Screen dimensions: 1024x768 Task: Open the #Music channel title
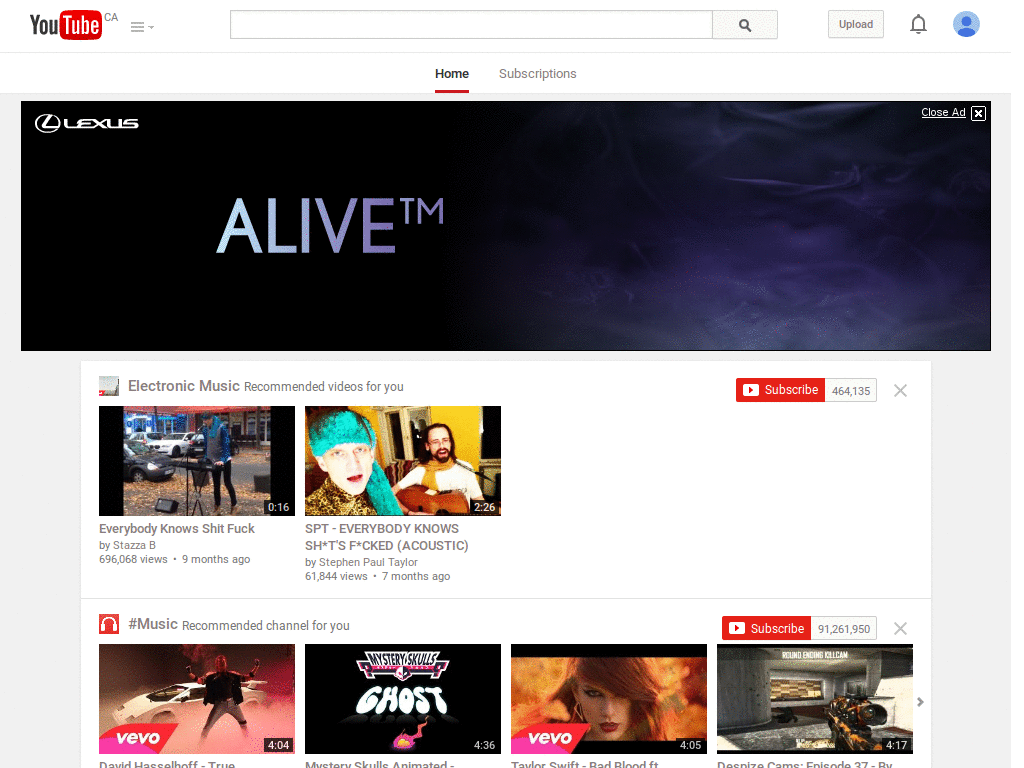pyautogui.click(x=153, y=624)
